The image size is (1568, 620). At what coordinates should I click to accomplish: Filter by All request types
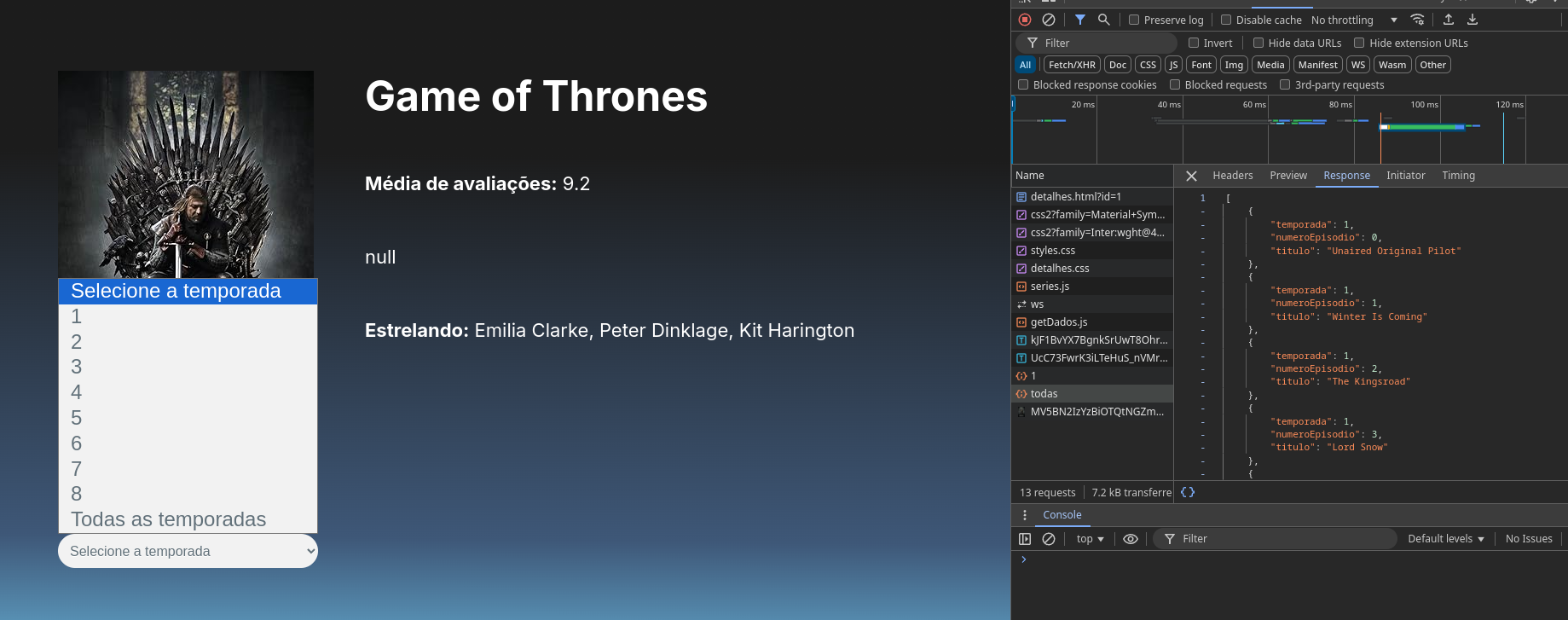point(1025,65)
